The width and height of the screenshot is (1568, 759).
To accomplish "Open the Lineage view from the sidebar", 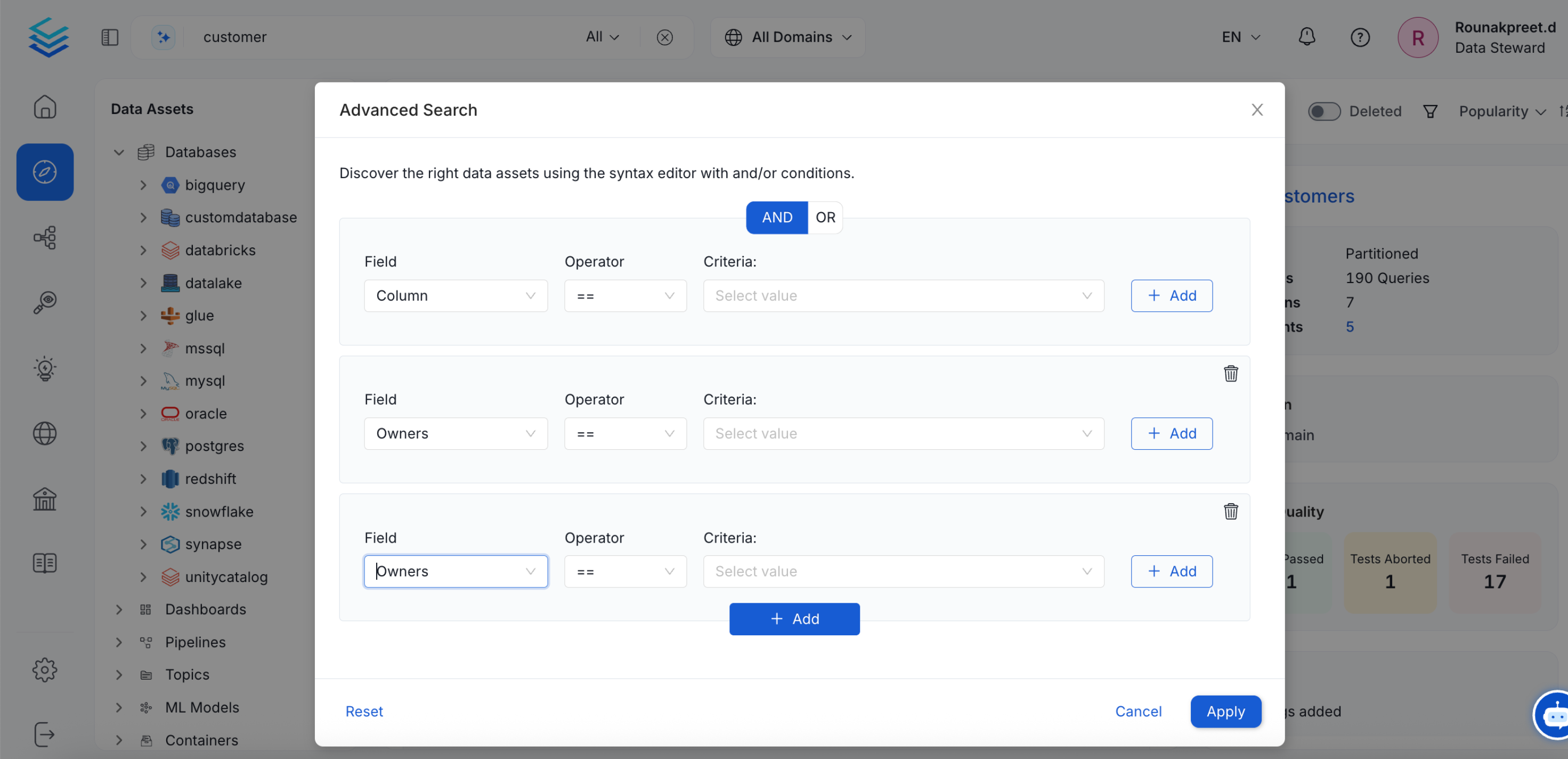I will 45,238.
